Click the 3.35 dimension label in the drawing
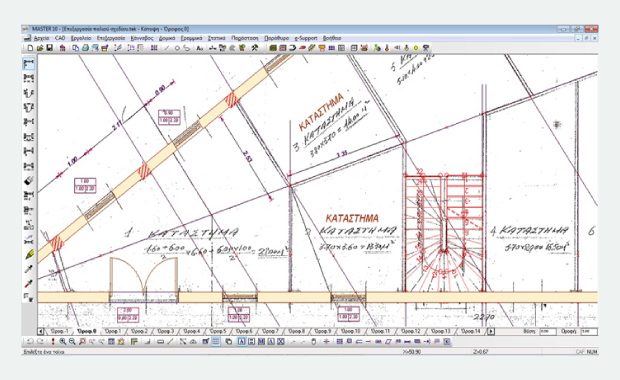620x380 pixels. click(342, 154)
